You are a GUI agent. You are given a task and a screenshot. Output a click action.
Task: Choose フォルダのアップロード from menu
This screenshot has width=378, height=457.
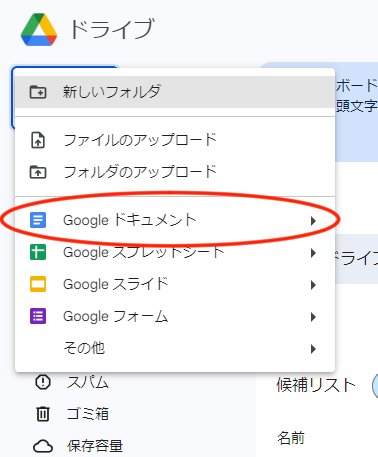point(175,172)
